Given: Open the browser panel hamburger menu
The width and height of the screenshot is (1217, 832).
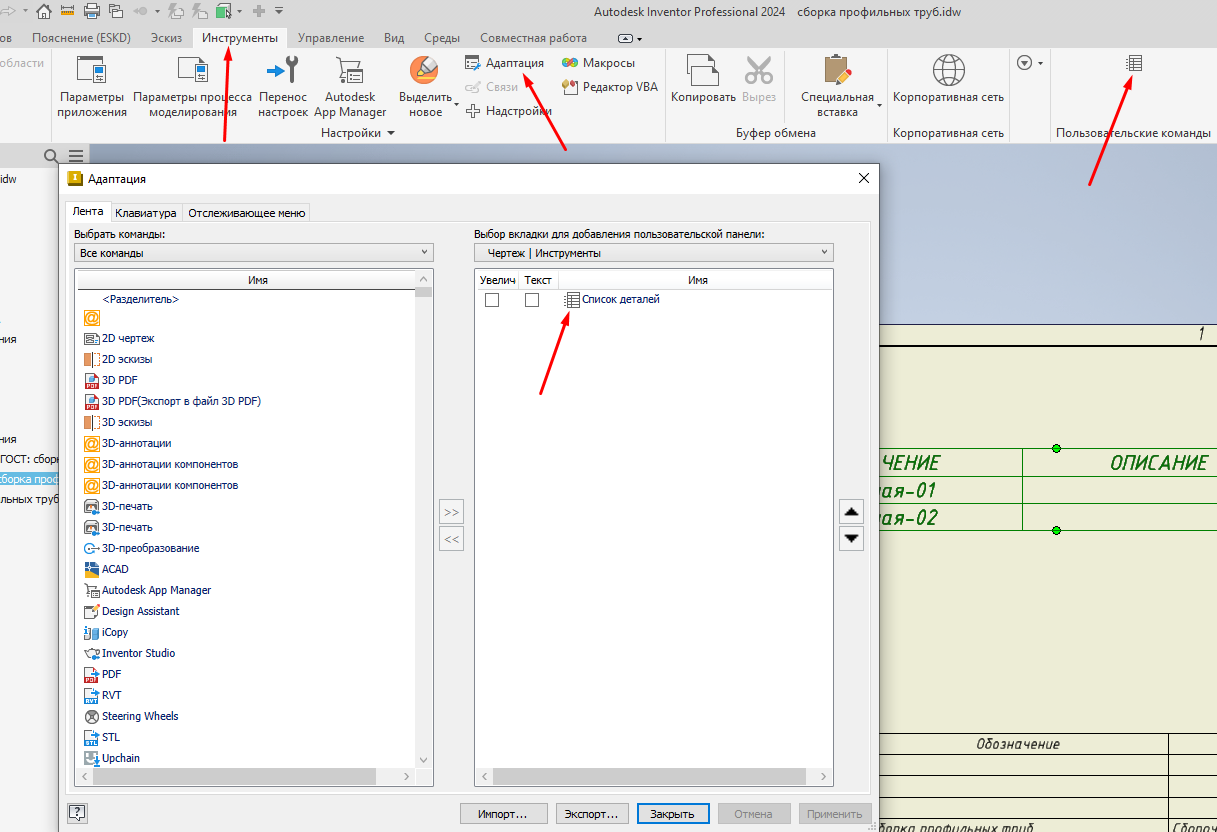Looking at the screenshot, I should click(76, 156).
